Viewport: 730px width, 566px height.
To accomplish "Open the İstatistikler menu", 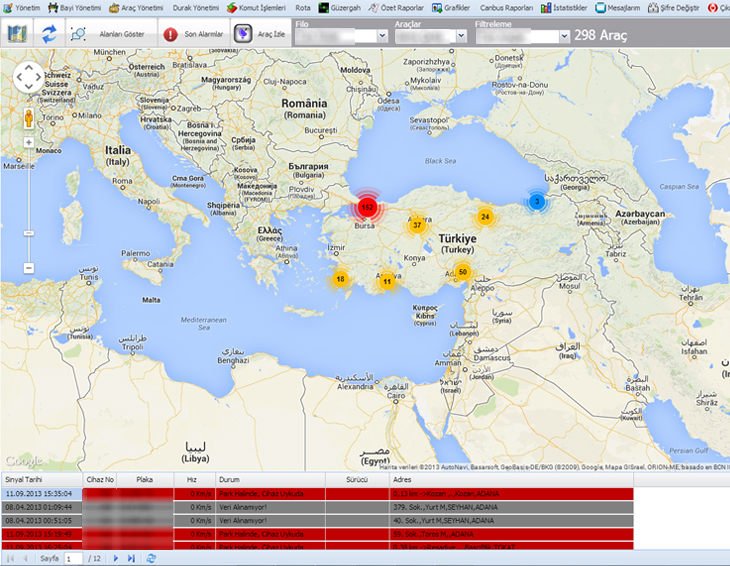I will [564, 7].
